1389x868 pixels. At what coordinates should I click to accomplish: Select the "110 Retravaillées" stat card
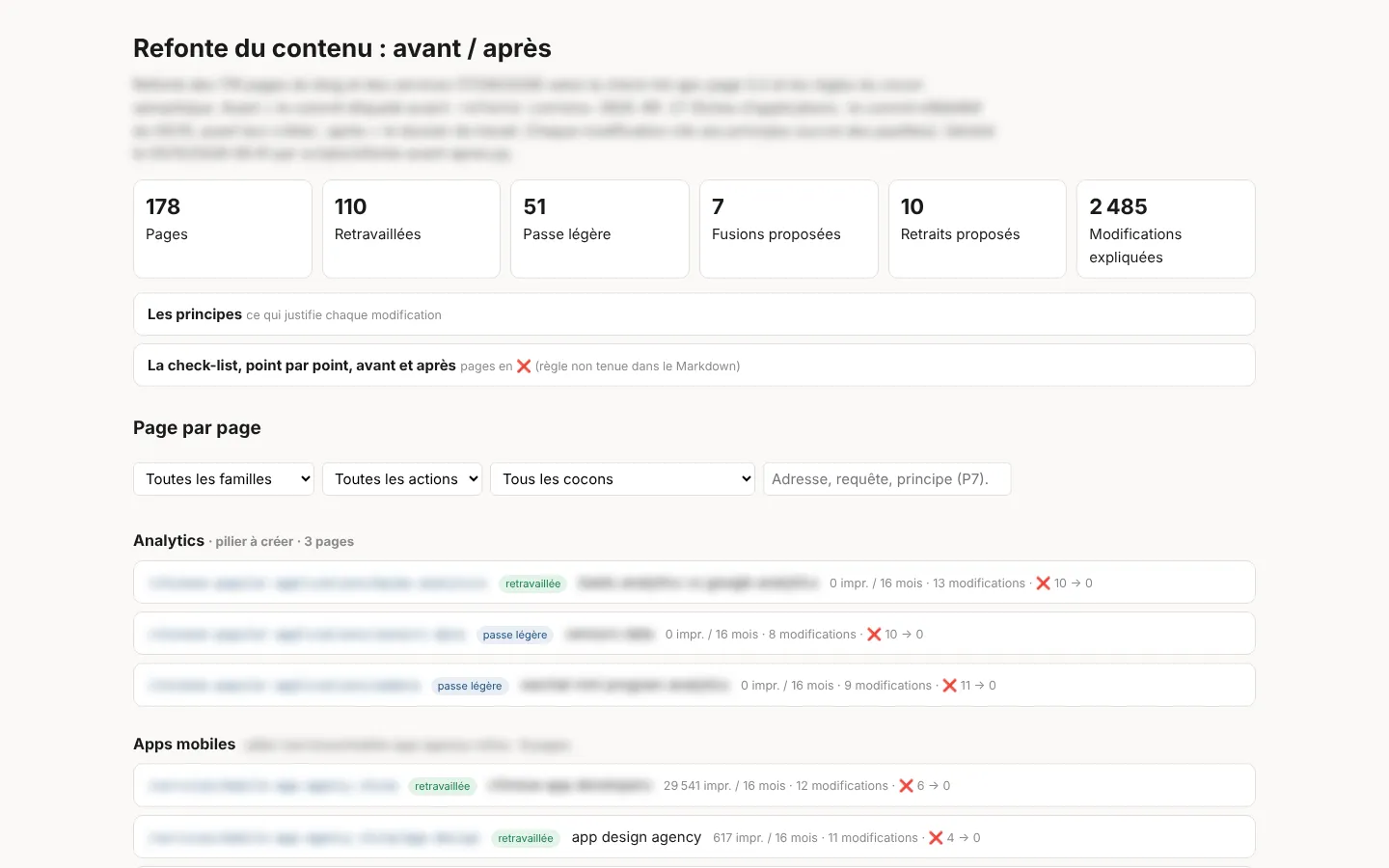click(411, 230)
